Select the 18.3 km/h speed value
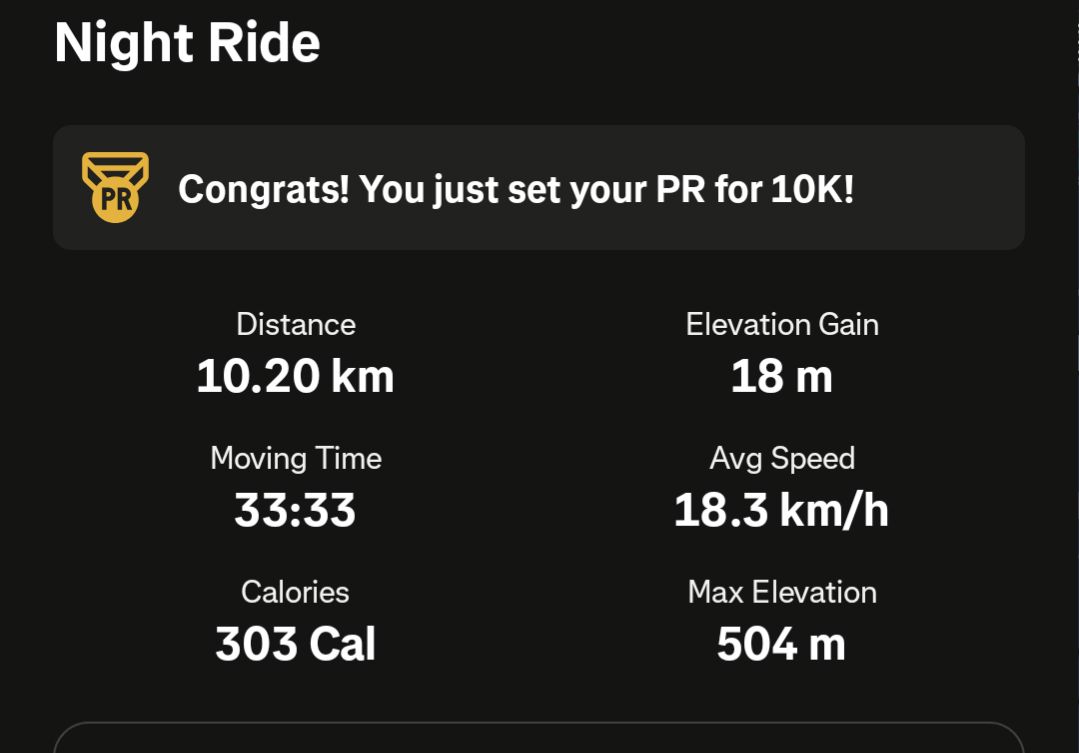Image resolution: width=1079 pixels, height=753 pixels. [782, 510]
